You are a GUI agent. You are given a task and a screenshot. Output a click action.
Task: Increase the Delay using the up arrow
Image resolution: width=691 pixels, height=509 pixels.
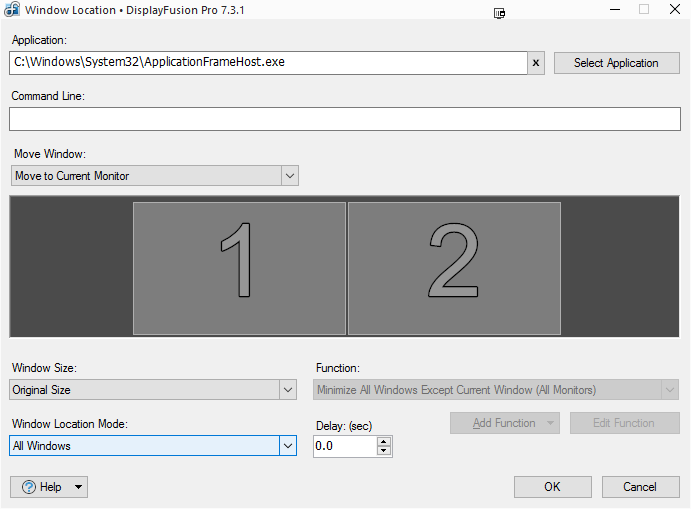click(x=384, y=441)
